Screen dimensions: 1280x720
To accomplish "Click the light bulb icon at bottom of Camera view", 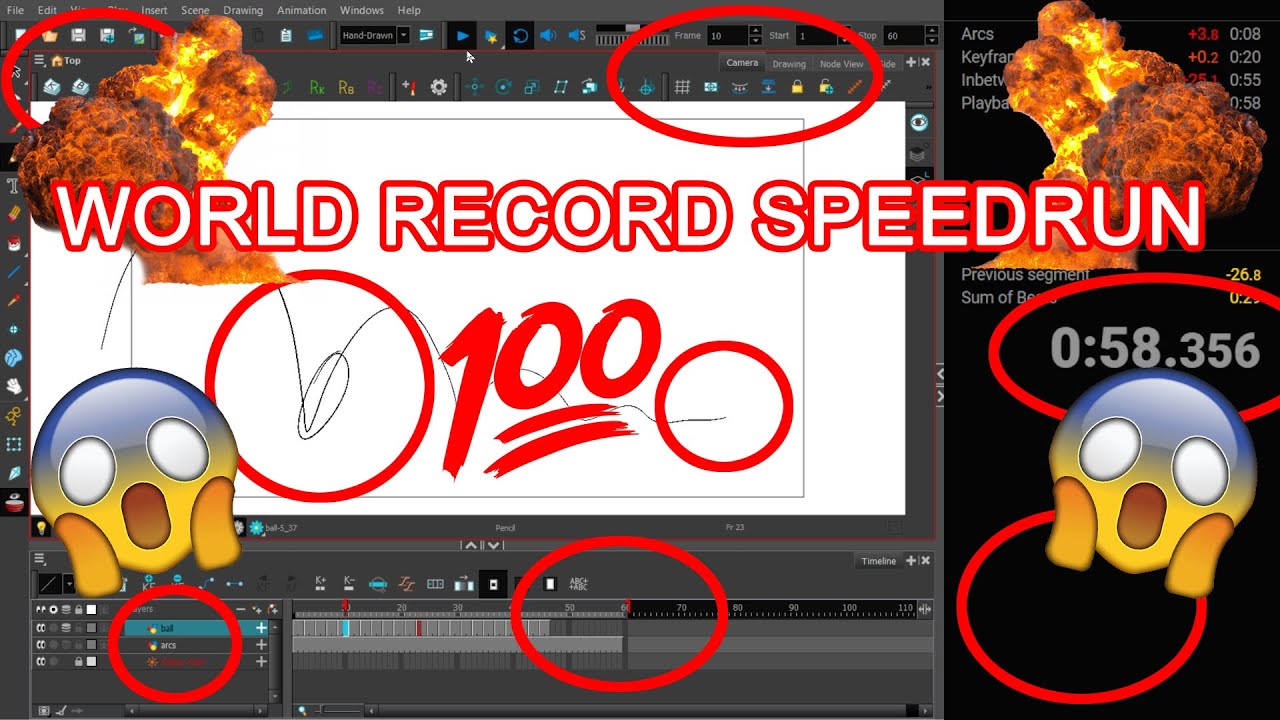I will [42, 527].
